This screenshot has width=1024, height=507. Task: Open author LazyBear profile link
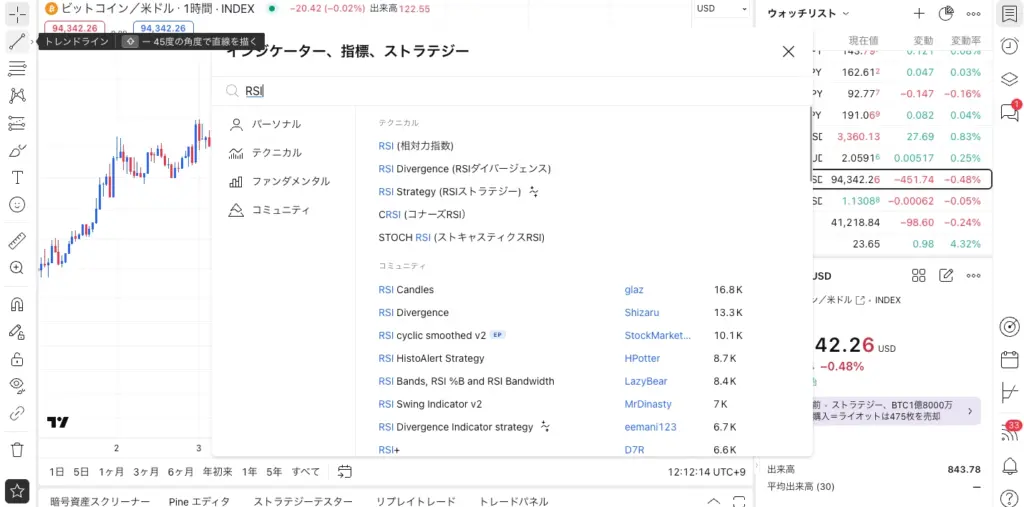pyautogui.click(x=646, y=381)
